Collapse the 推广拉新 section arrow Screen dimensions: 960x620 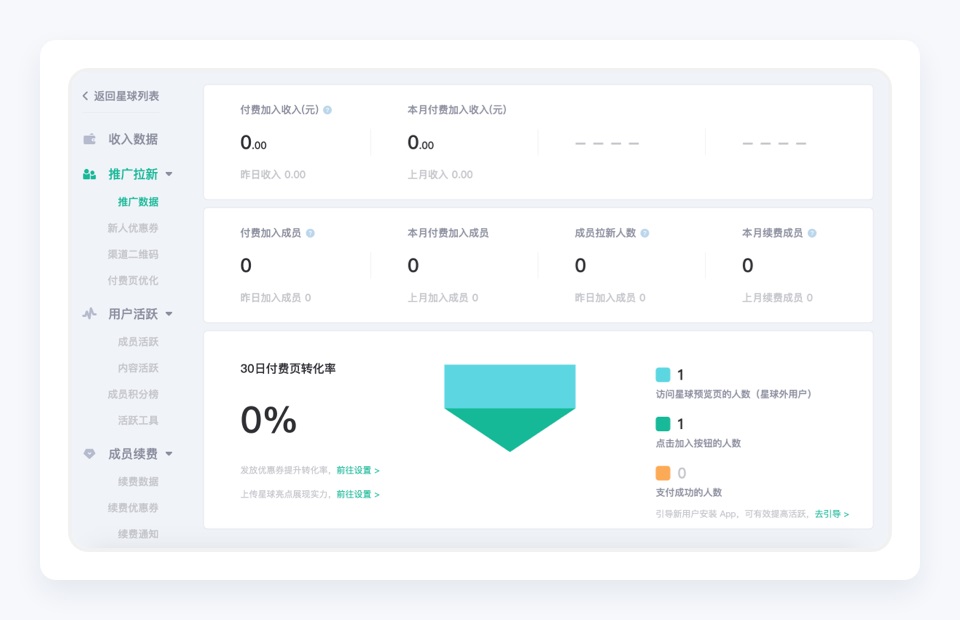click(x=169, y=174)
